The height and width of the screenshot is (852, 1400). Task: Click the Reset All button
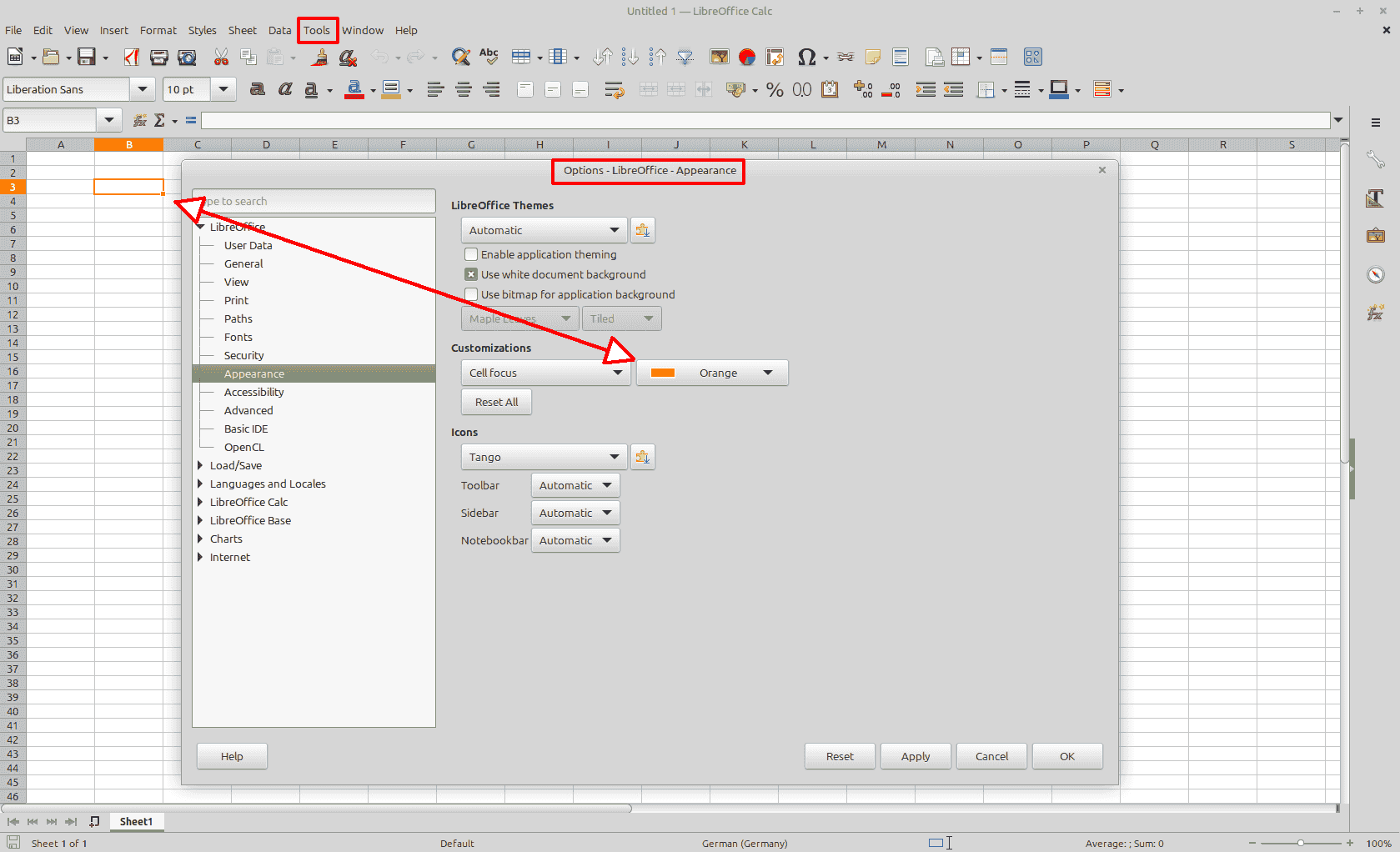[x=496, y=402]
